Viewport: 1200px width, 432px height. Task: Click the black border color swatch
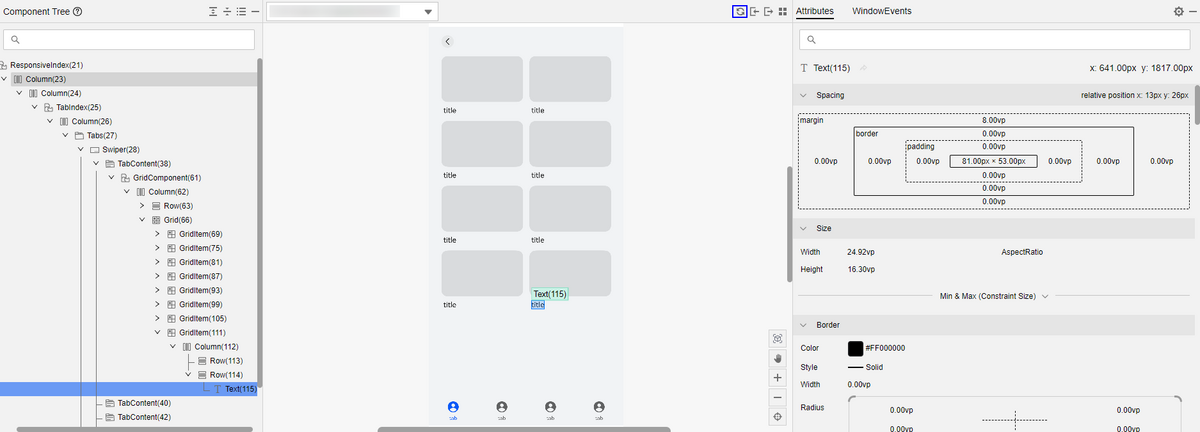pyautogui.click(x=855, y=348)
